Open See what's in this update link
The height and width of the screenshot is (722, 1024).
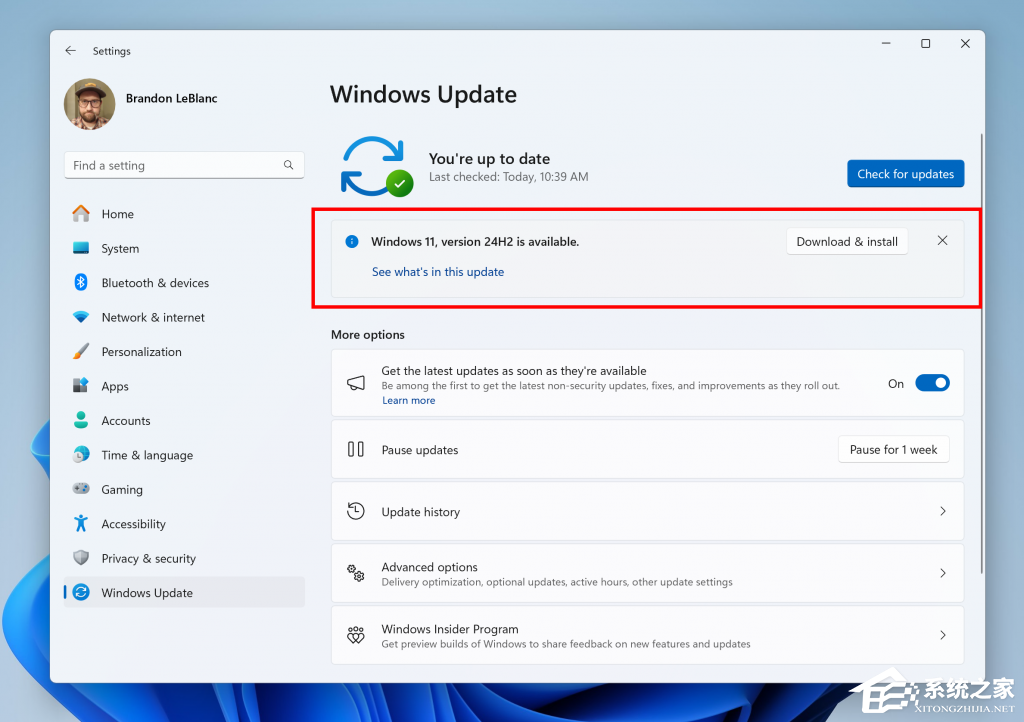438,272
